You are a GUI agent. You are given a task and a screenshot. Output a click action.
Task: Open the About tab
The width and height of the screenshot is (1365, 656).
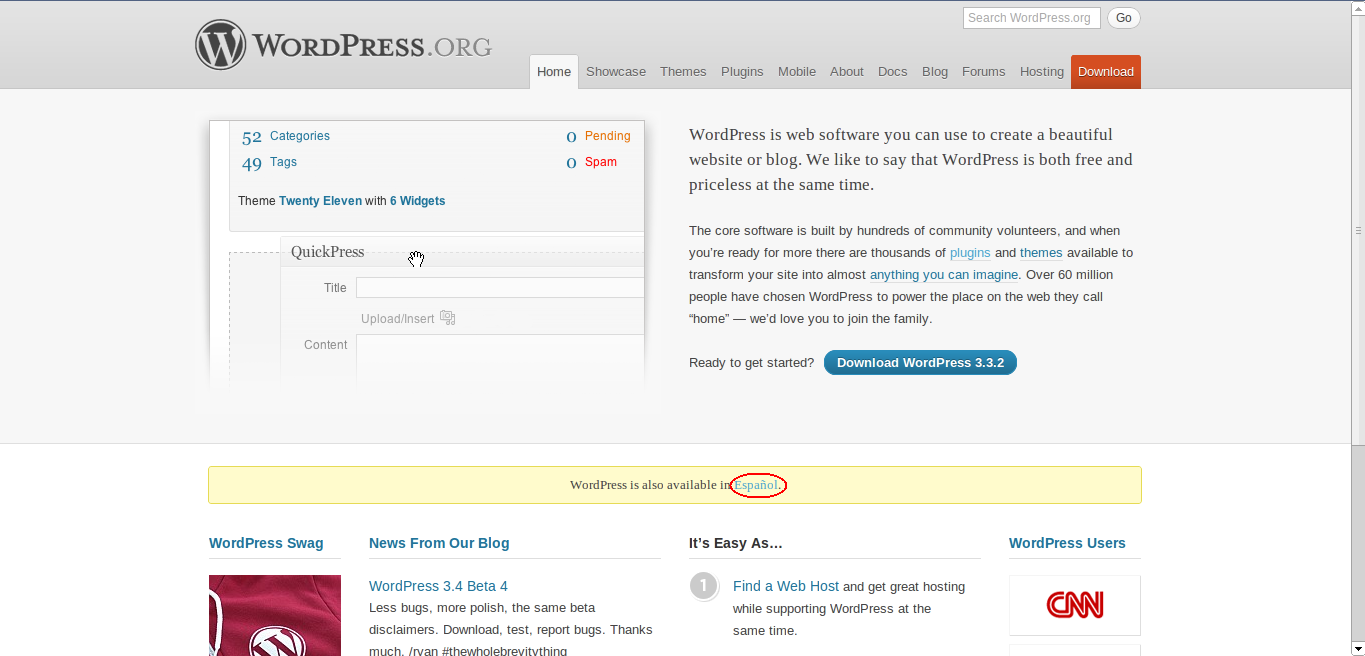[x=847, y=72]
